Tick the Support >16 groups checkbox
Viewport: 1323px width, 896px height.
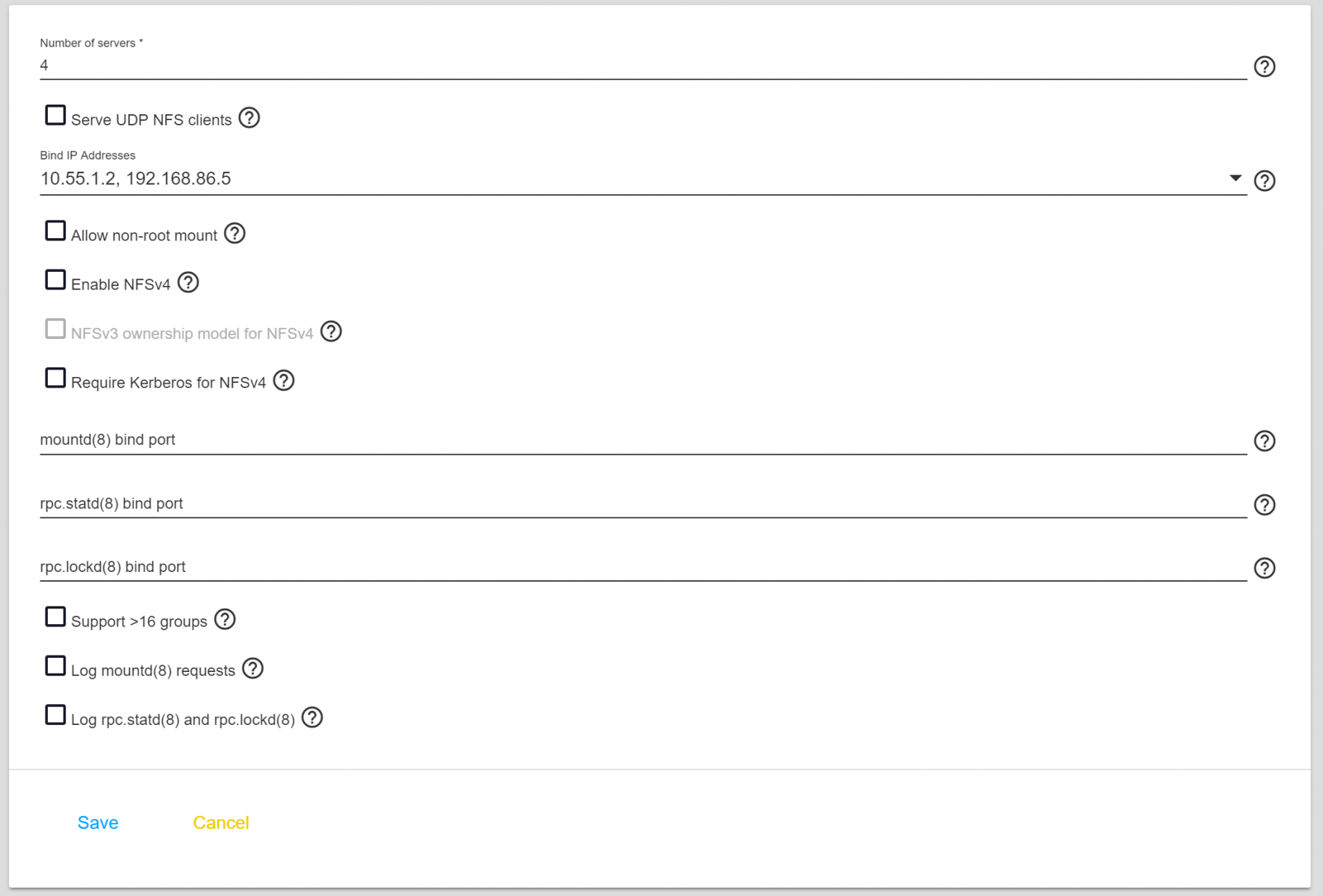tap(55, 617)
